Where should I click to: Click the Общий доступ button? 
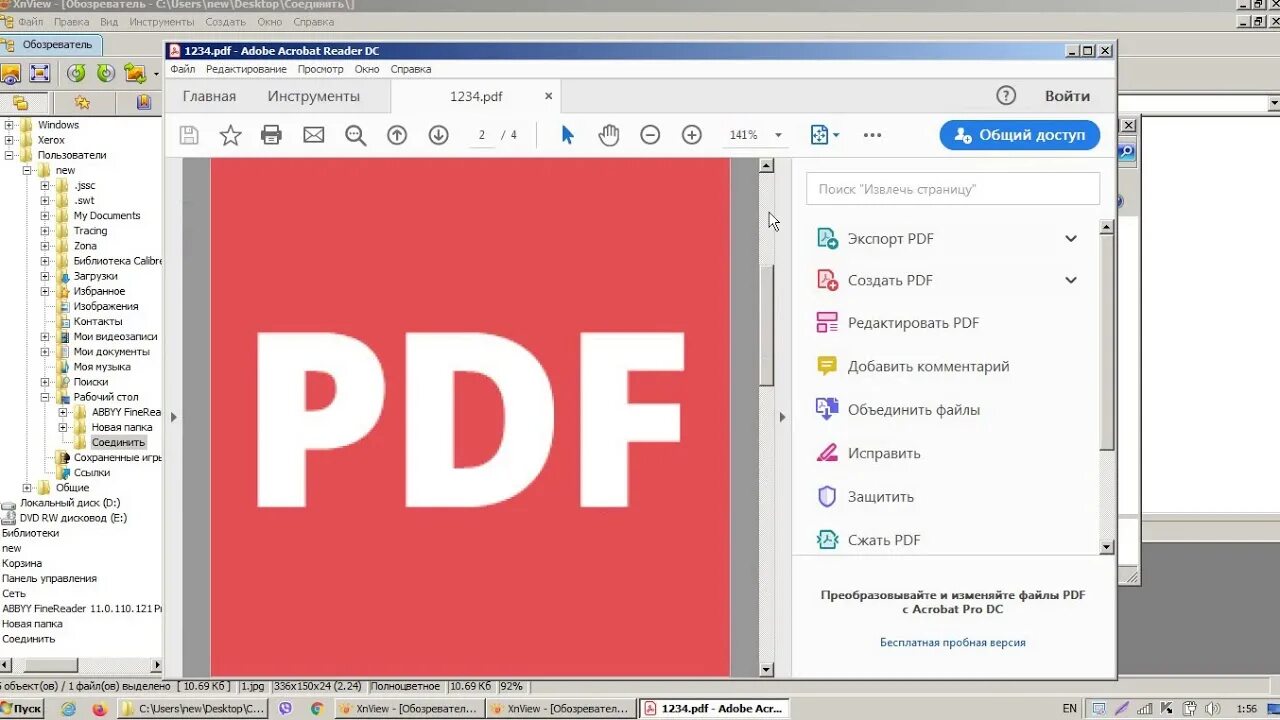coord(1020,135)
